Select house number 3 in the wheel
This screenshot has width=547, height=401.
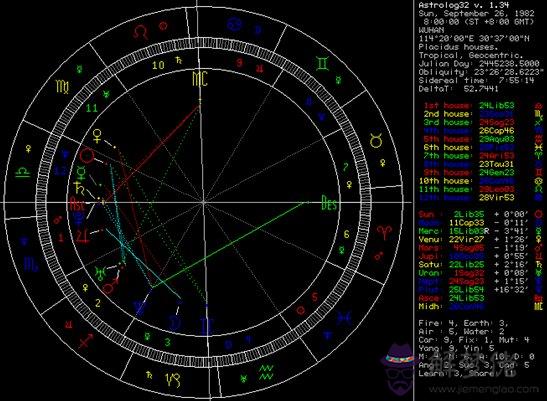point(168,342)
